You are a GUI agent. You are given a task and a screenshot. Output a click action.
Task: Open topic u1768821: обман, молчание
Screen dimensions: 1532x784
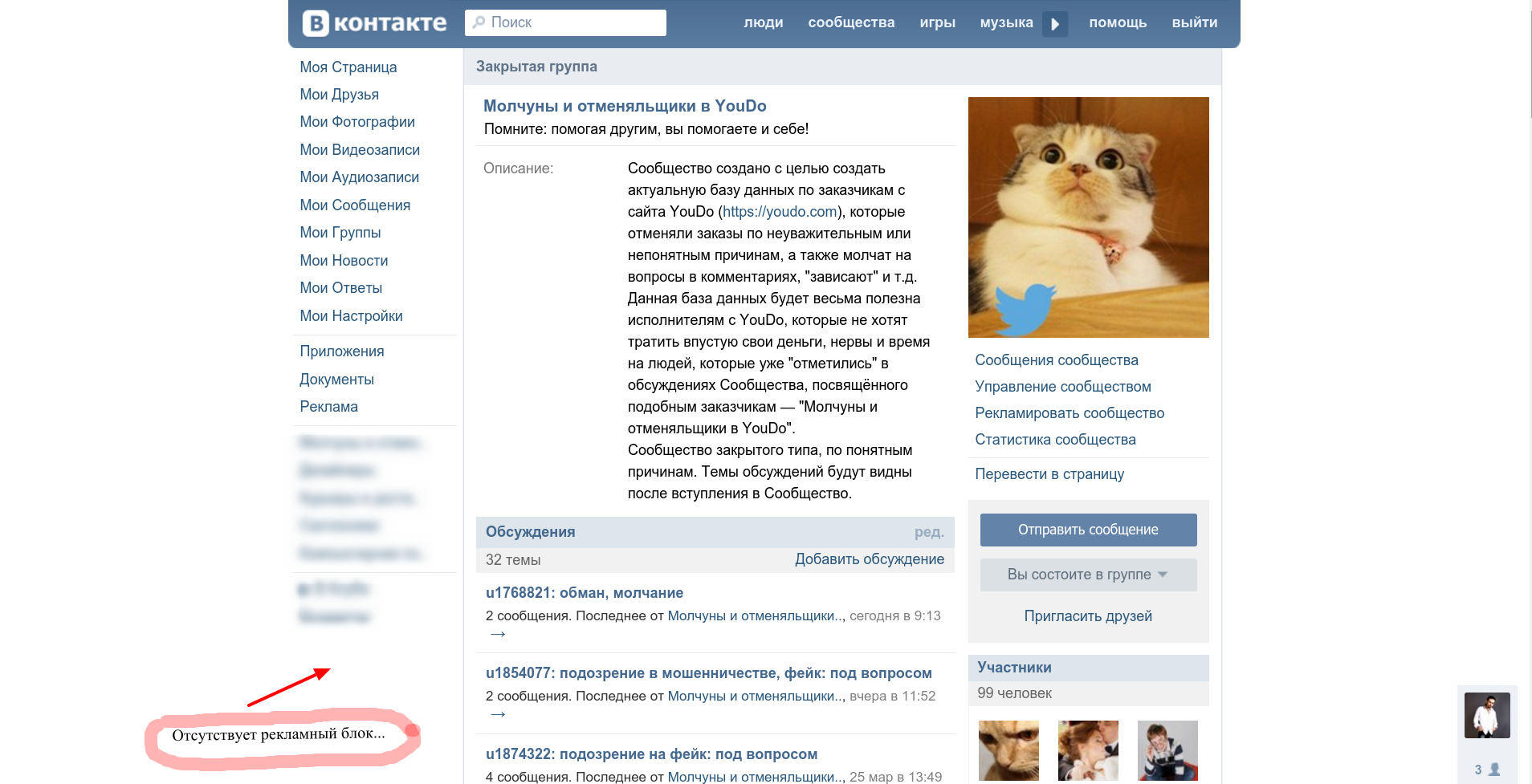tap(585, 593)
